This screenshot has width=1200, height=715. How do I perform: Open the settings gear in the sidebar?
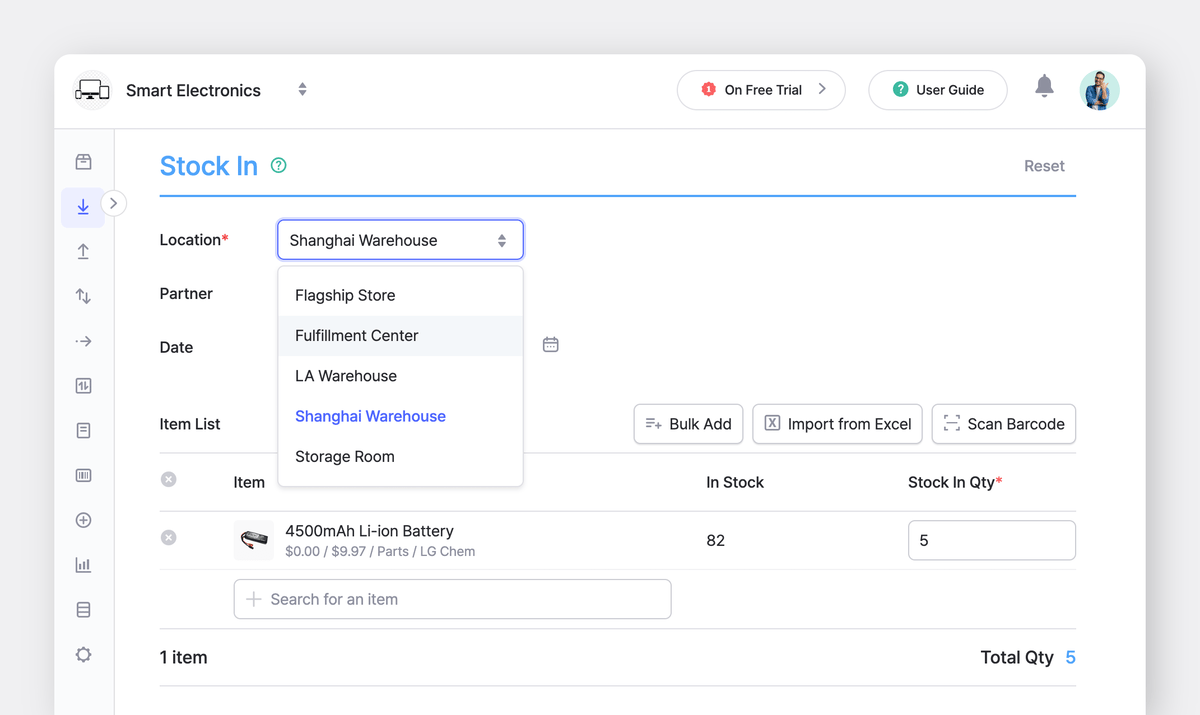[83, 654]
